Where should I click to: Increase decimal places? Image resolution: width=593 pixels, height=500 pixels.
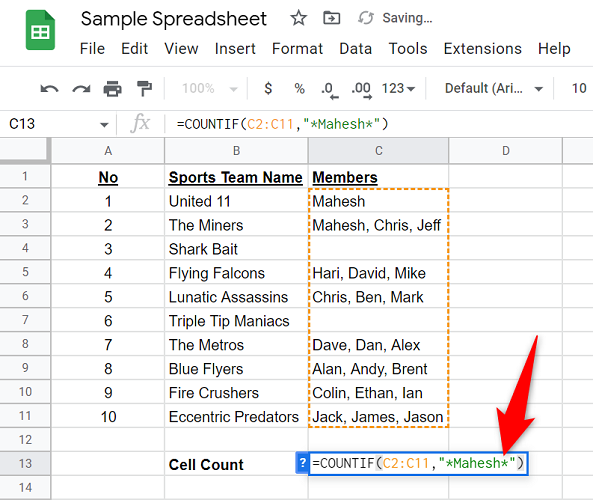click(362, 90)
